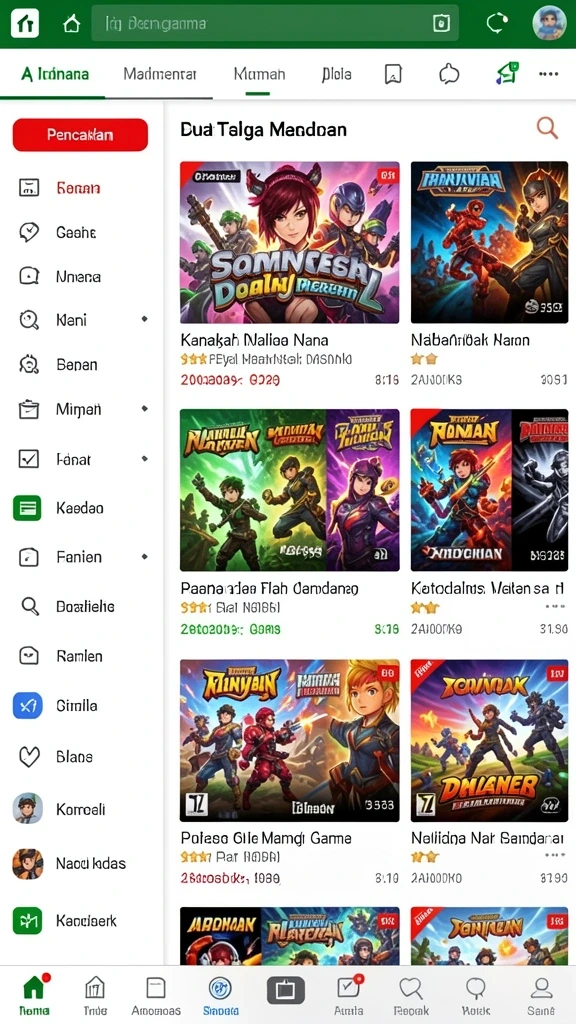Open the Saine profile tab in the bottom bar

tap(541, 995)
